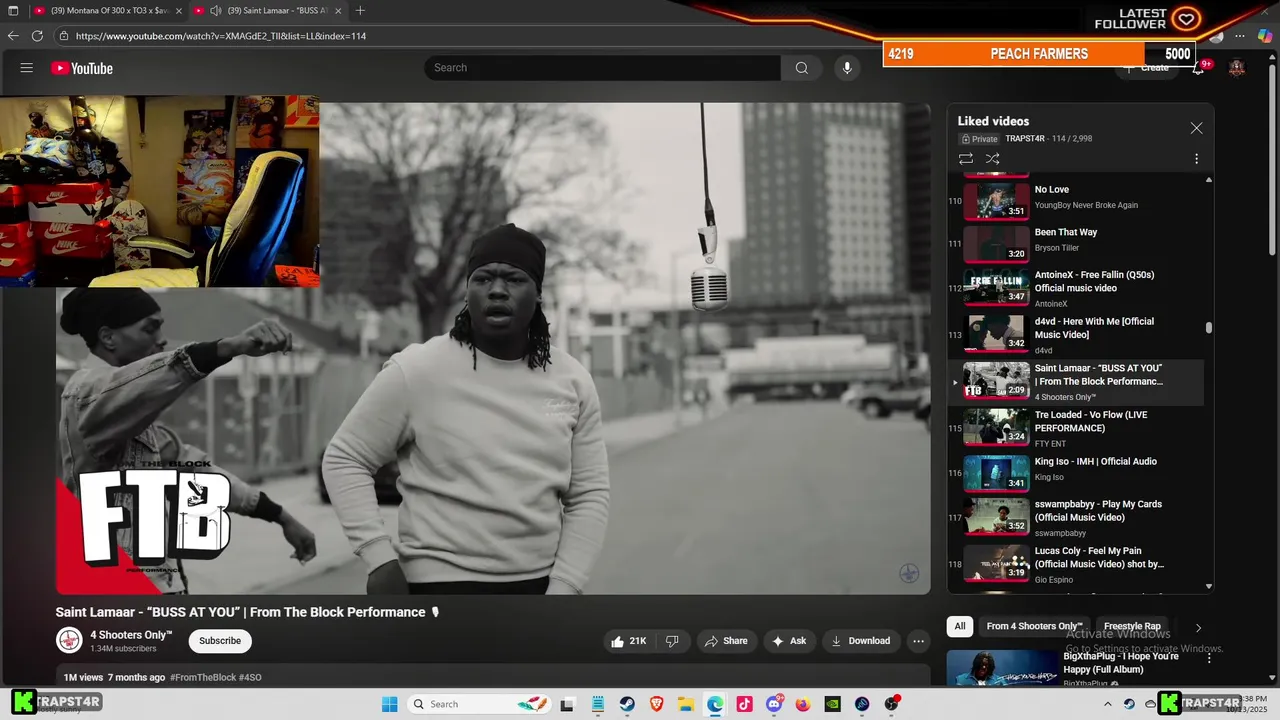Open BigXthaPlug recommended video thumbnail
Image resolution: width=1280 pixels, height=720 pixels.
(x=1002, y=668)
